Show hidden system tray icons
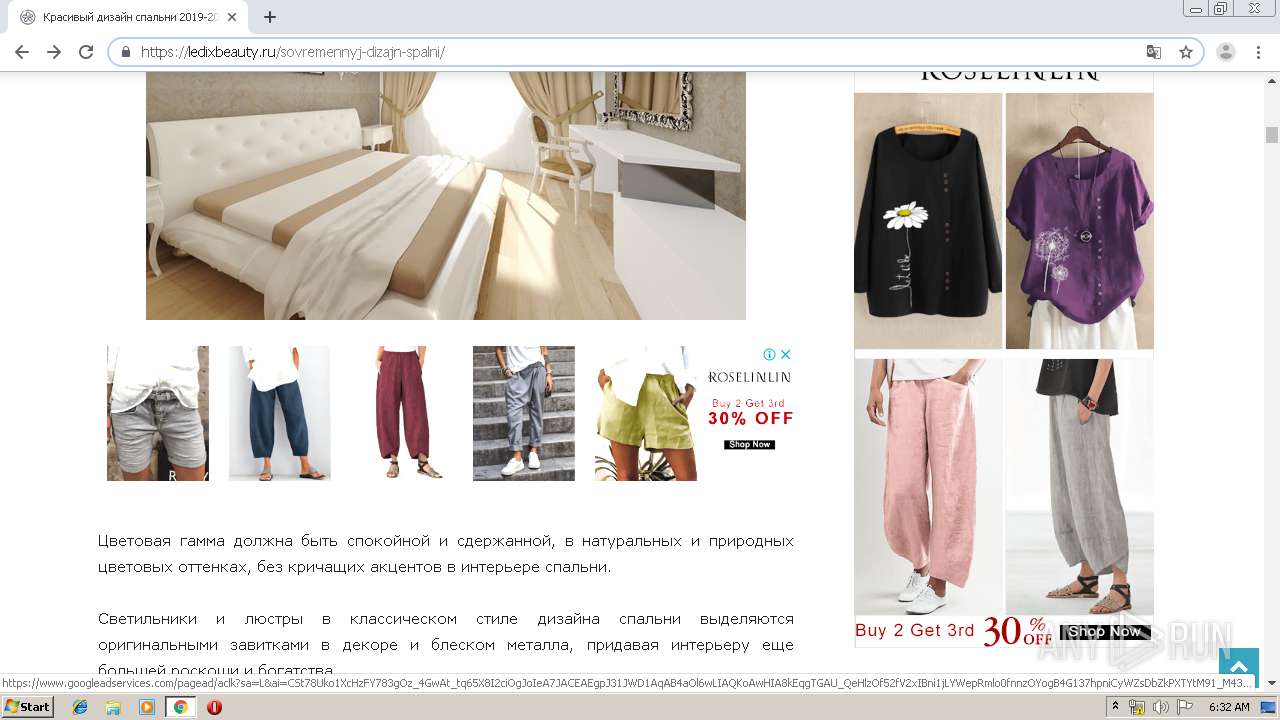Image resolution: width=1280 pixels, height=720 pixels. [x=1116, y=706]
